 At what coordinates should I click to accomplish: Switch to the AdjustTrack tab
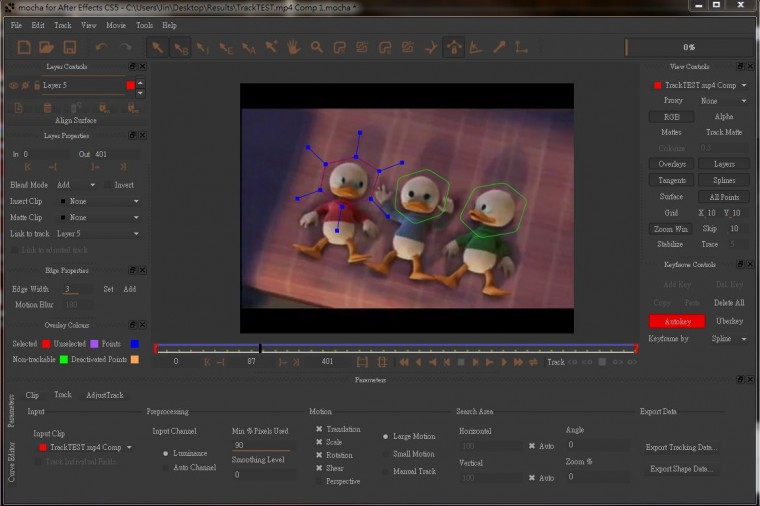104,395
